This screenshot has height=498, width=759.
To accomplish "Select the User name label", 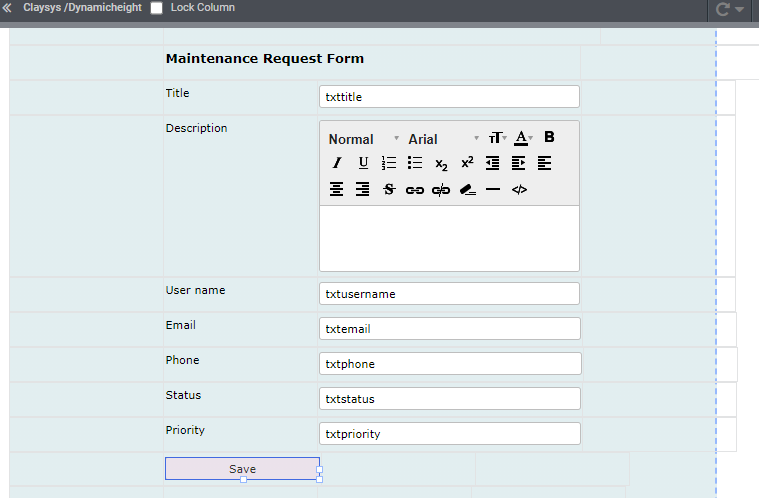I will 195,290.
